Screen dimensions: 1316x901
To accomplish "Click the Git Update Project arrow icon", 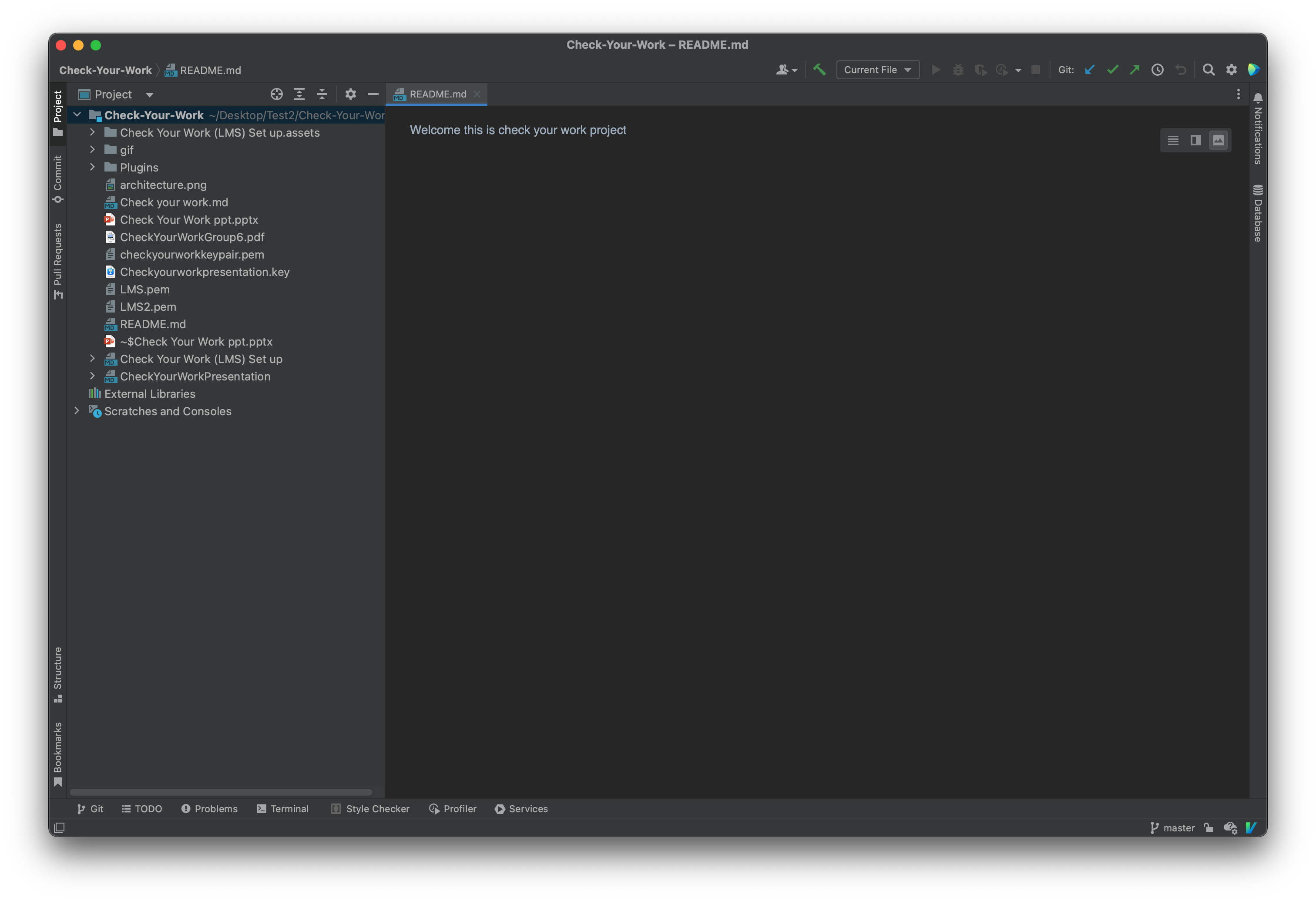I will 1090,70.
